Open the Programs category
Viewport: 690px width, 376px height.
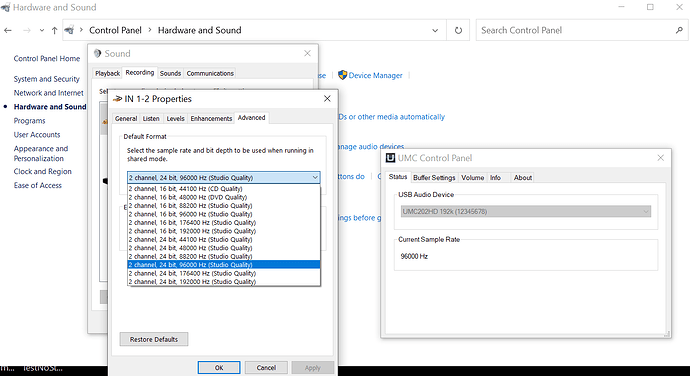pos(29,121)
